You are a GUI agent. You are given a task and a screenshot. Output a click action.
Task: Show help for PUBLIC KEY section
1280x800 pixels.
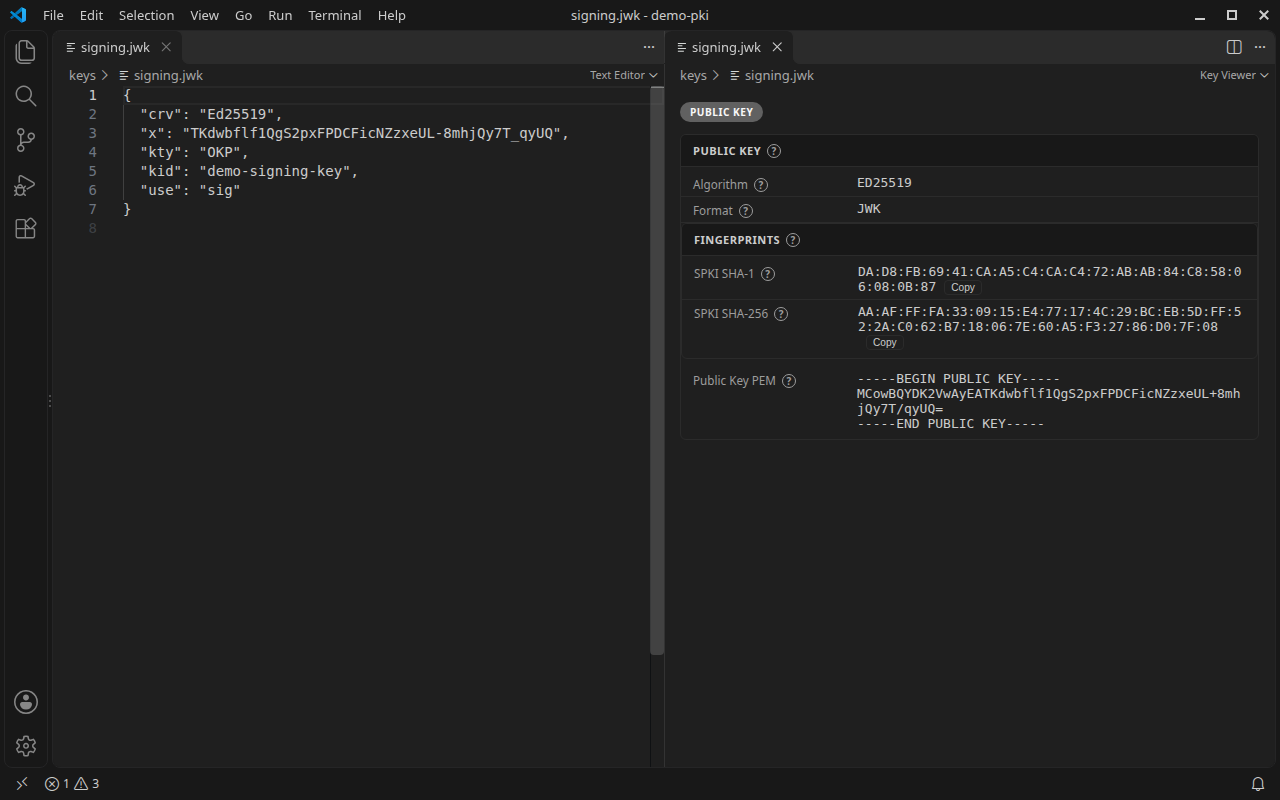[x=774, y=151]
